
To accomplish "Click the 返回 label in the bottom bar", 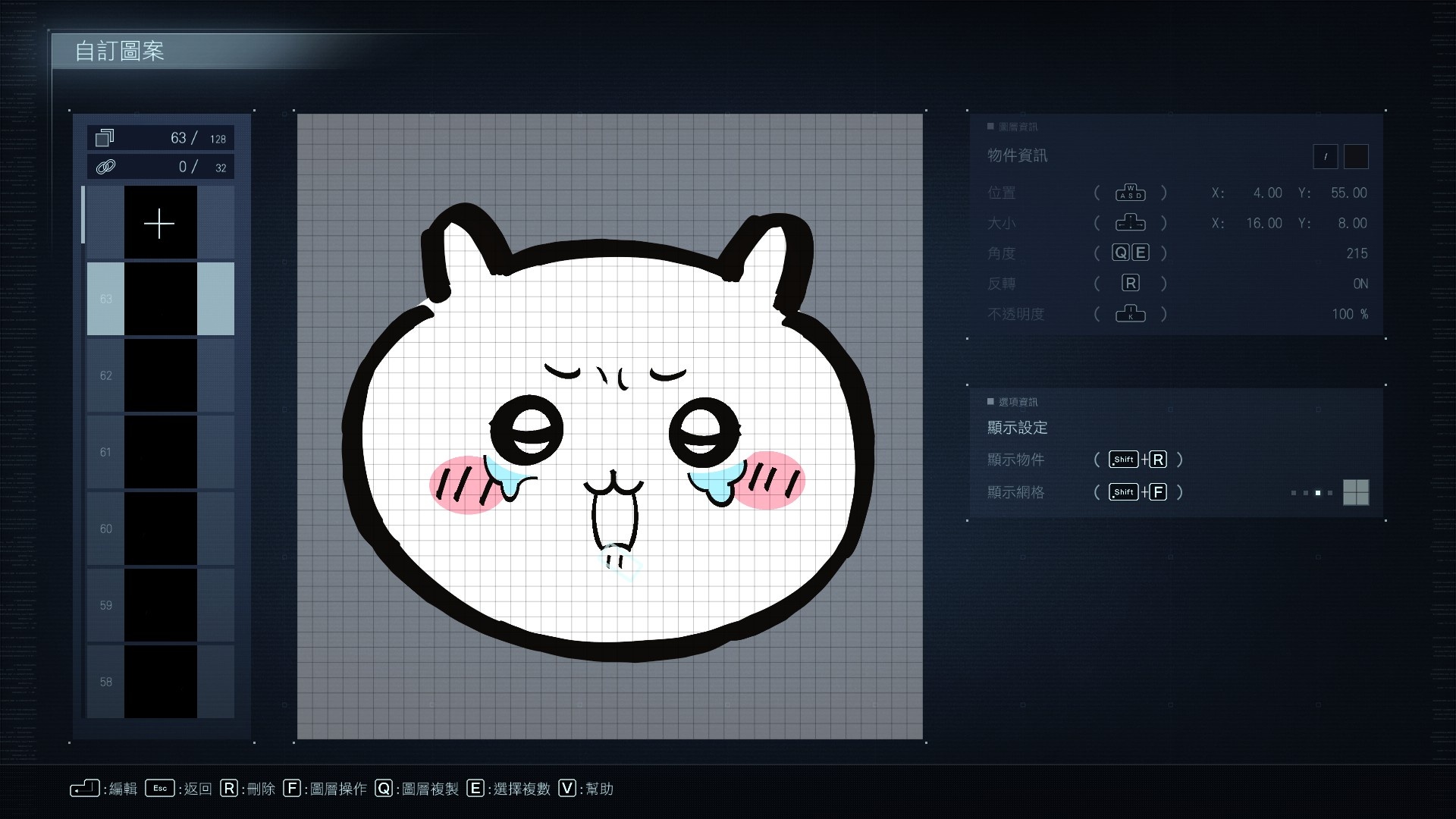I will (198, 789).
